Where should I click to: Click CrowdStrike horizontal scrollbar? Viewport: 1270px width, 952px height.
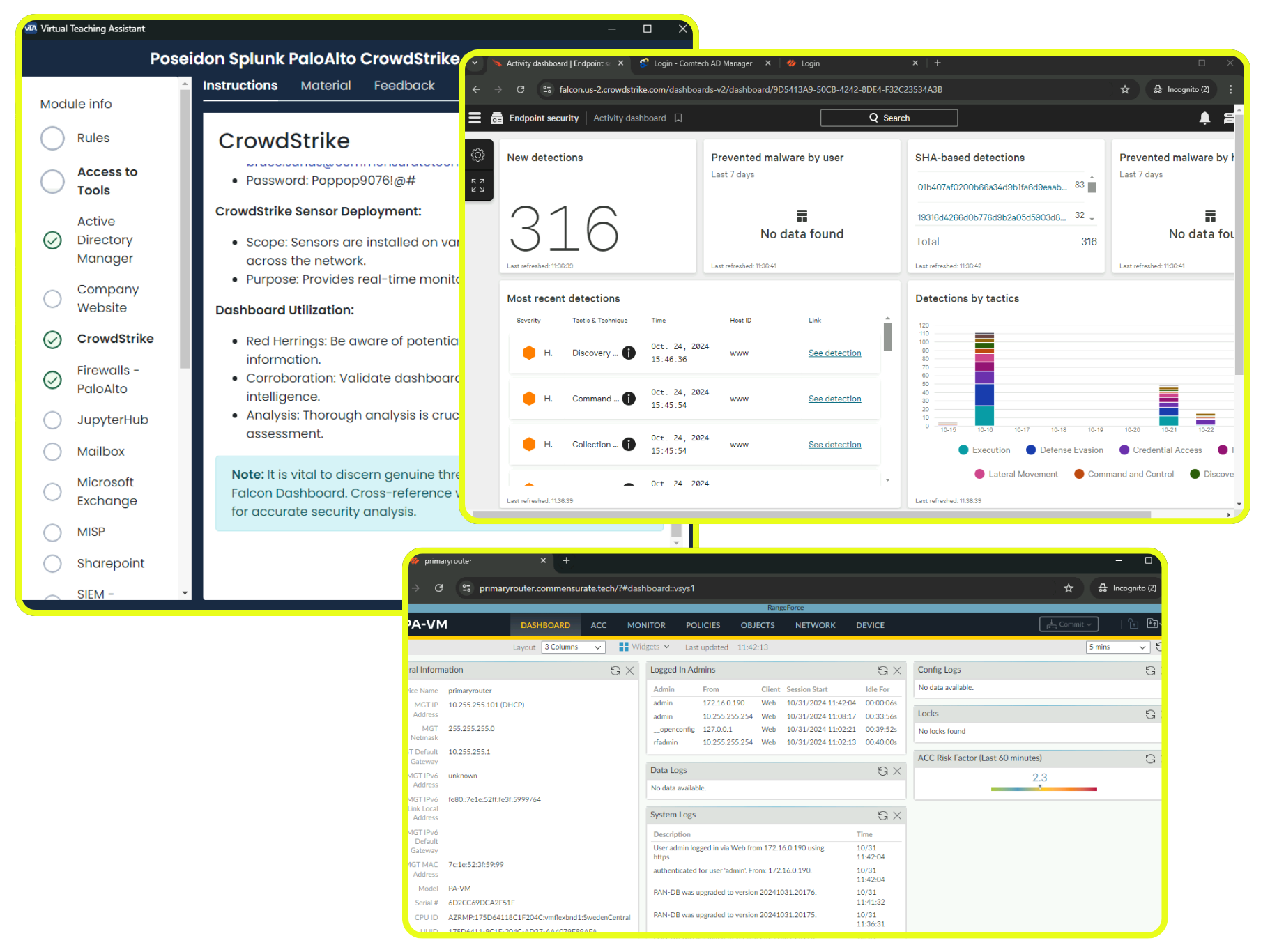click(x=812, y=514)
